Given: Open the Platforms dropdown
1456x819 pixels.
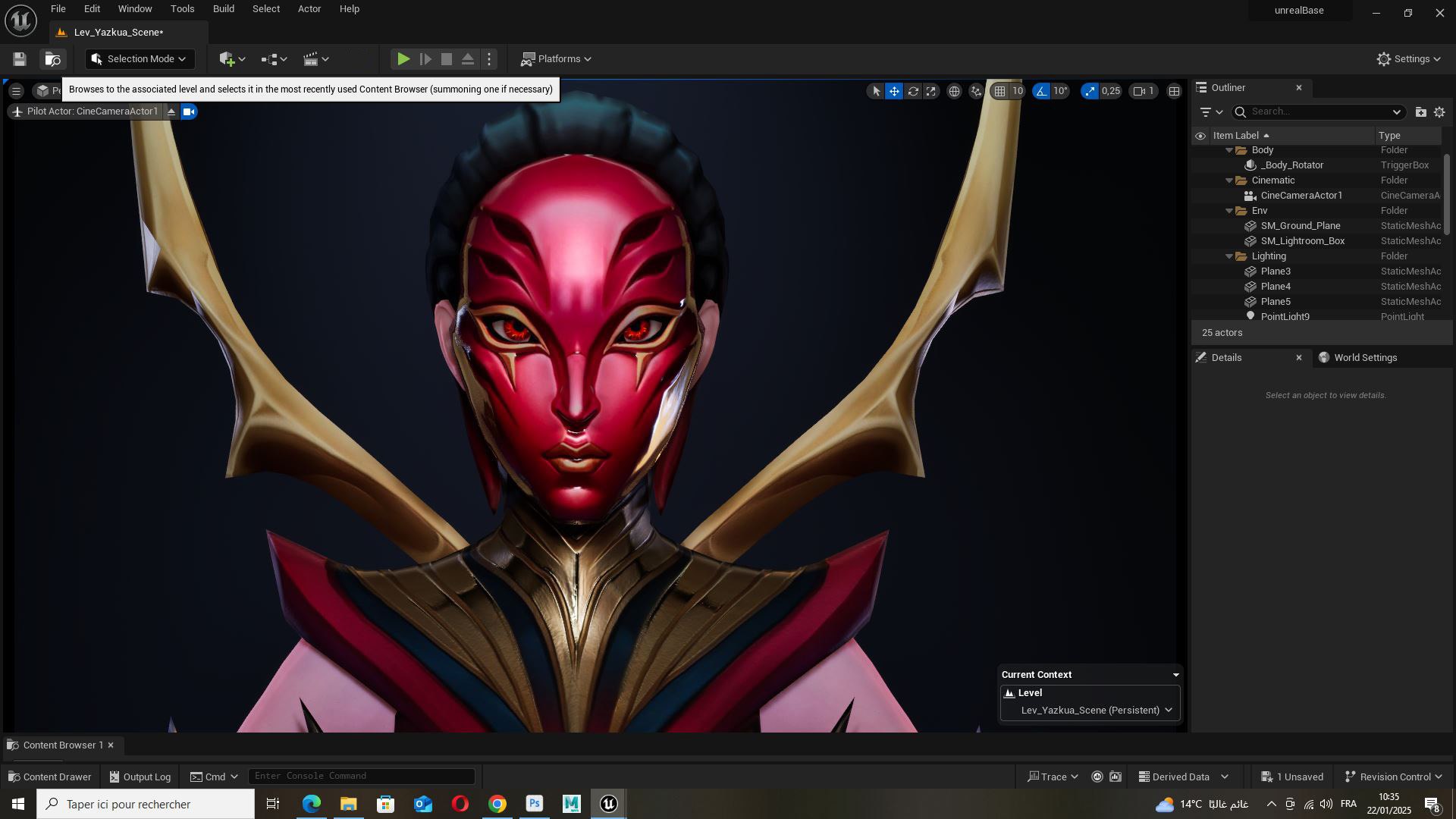Looking at the screenshot, I should 557,59.
